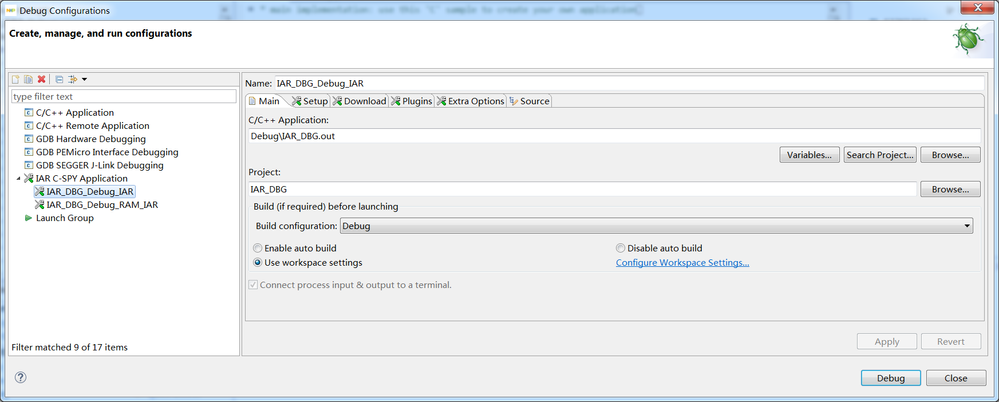Click the Project name input field

point(582,189)
